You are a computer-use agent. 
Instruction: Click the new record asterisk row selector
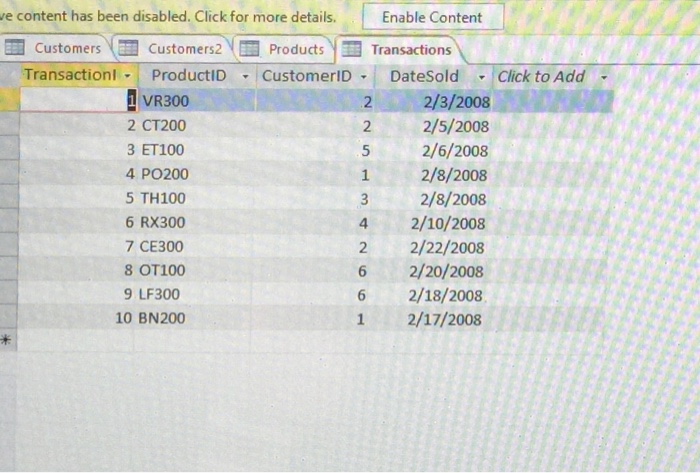point(8,341)
